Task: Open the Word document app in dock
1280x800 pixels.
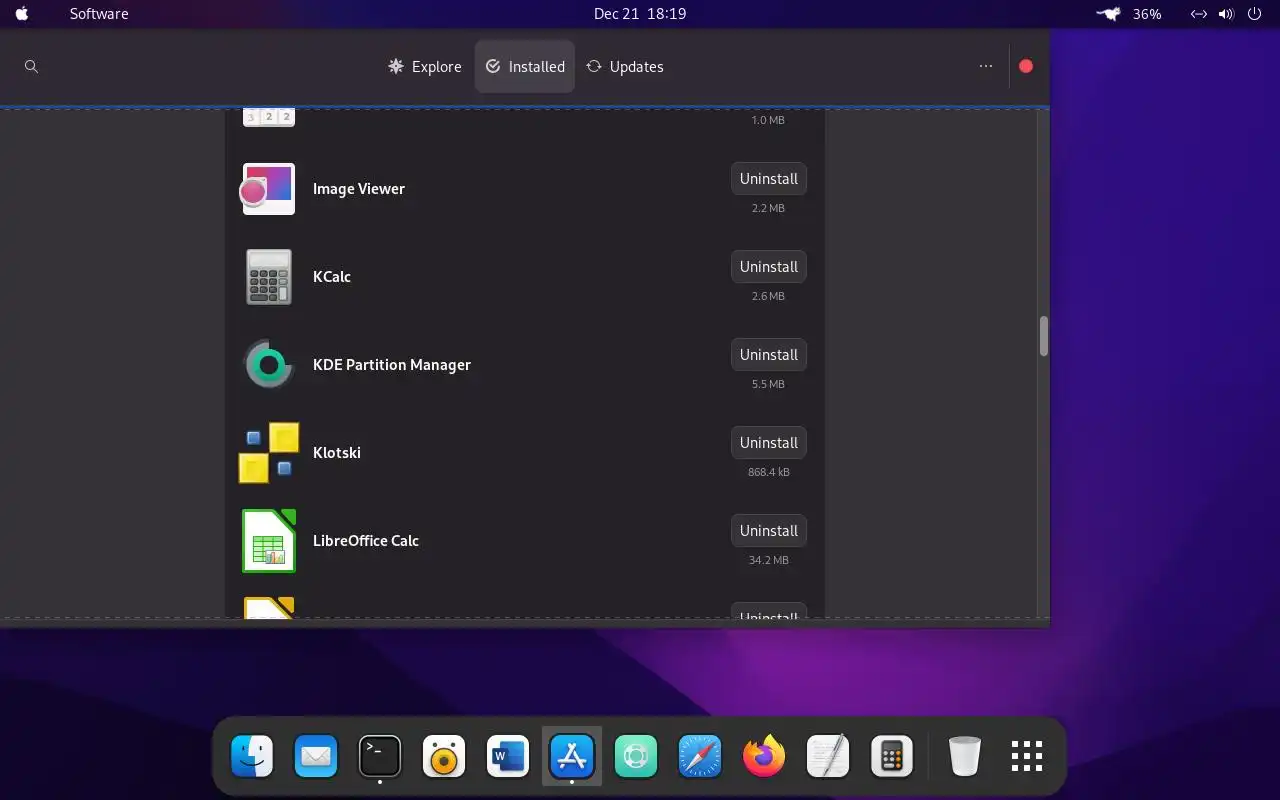Action: [x=508, y=756]
